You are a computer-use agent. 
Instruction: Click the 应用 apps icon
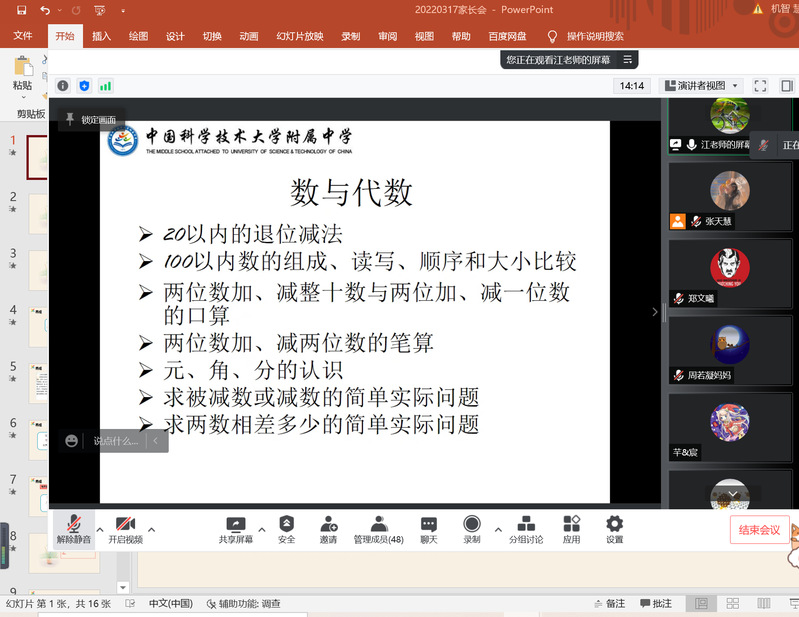click(571, 529)
